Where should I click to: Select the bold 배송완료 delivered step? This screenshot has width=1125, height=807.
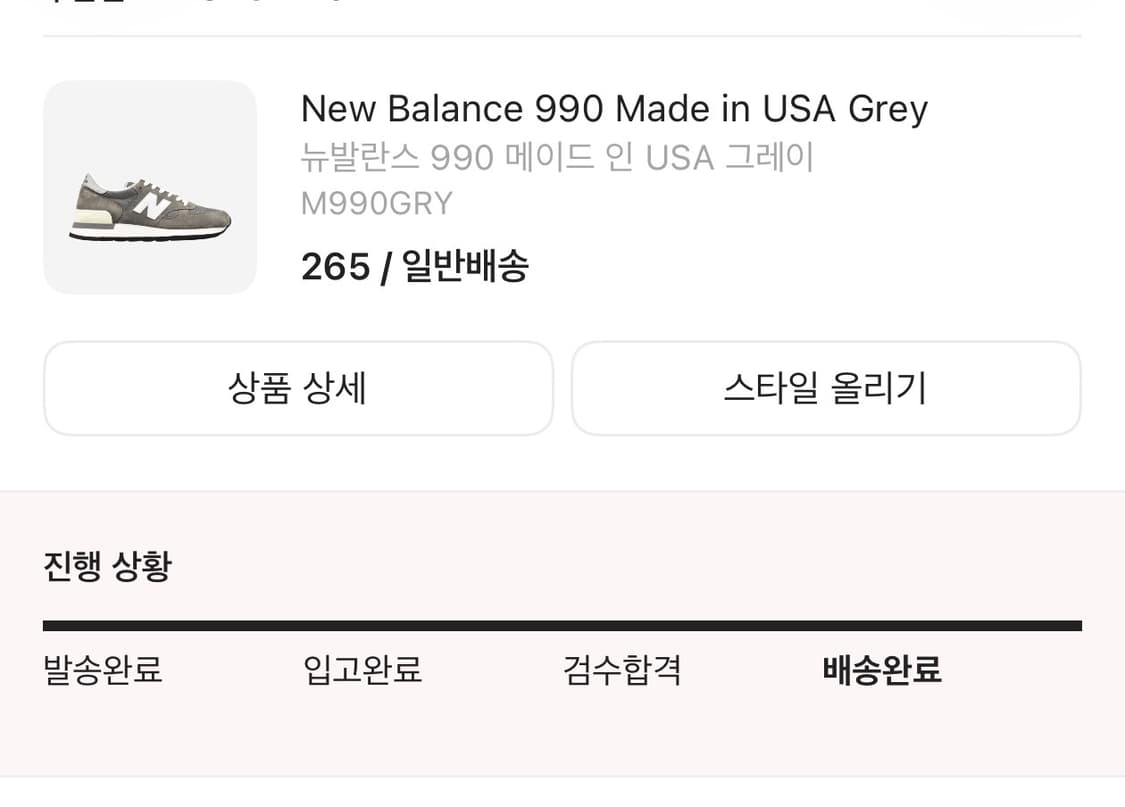[x=881, y=672]
